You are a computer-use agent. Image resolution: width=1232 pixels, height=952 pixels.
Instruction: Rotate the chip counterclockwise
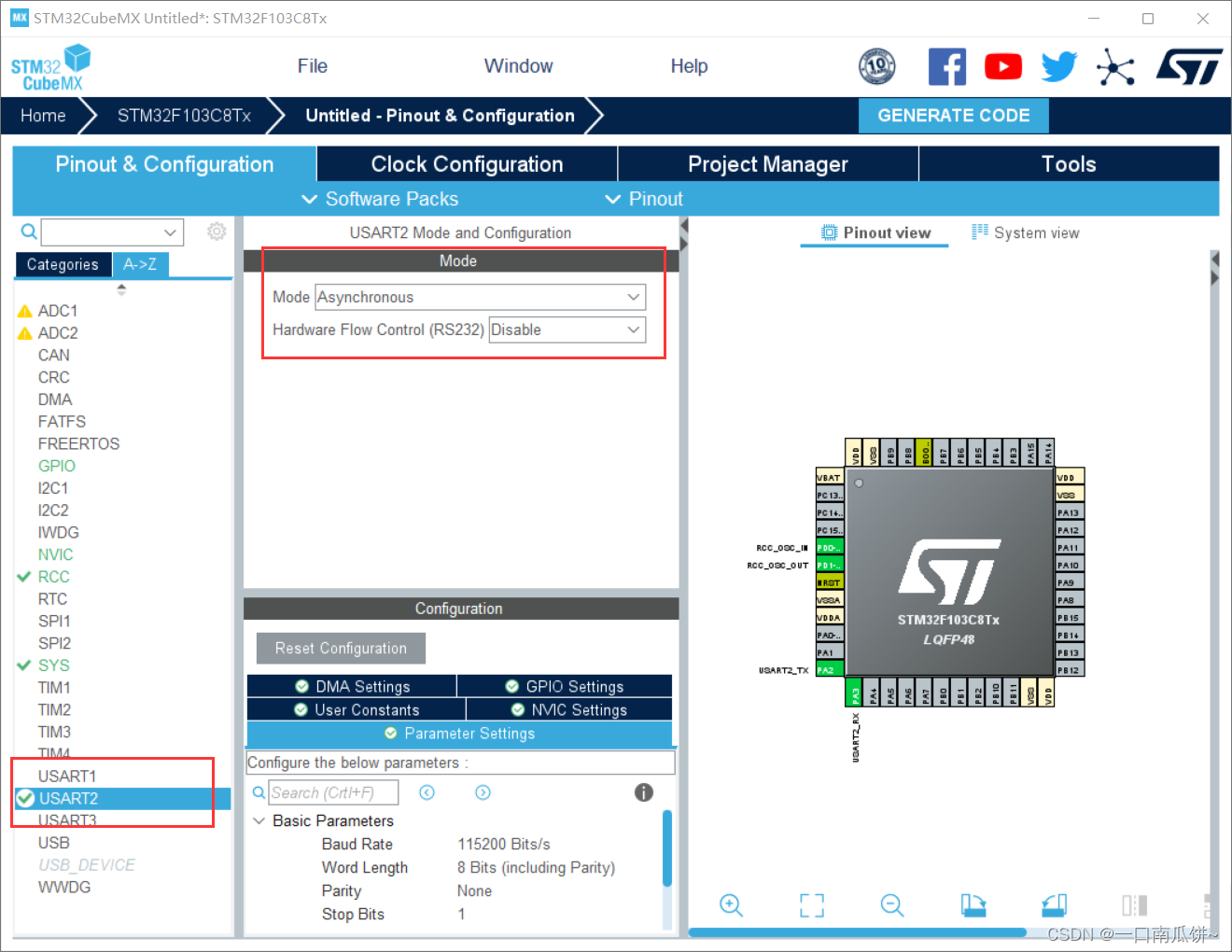coord(1055,904)
